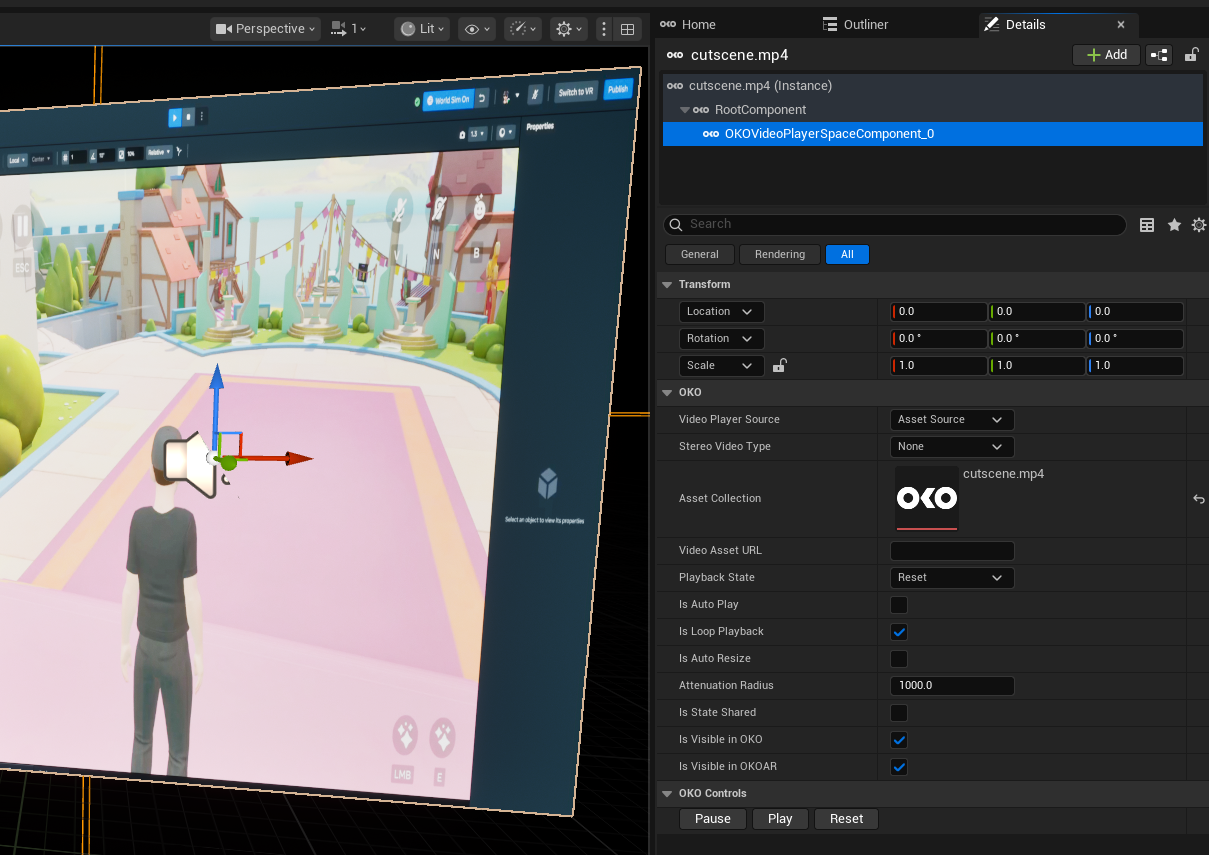Filter properties by General
Viewport: 1209px width, 855px height.
click(x=700, y=255)
